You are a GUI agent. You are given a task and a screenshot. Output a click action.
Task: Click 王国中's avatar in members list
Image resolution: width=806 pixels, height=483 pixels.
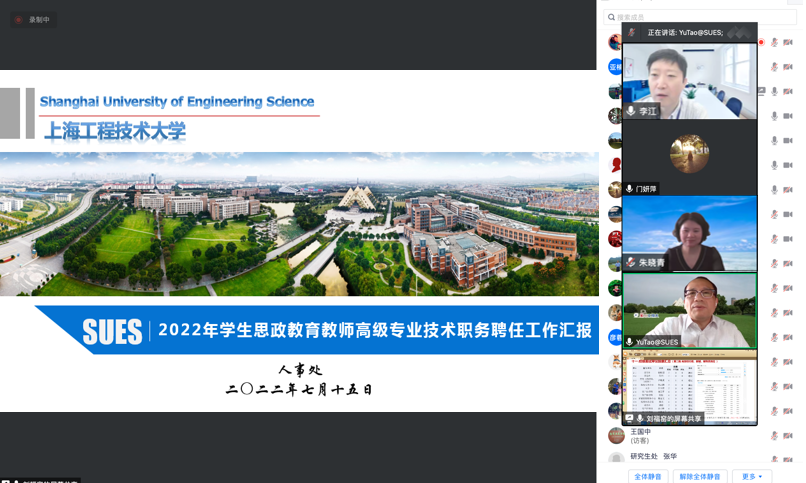click(616, 435)
